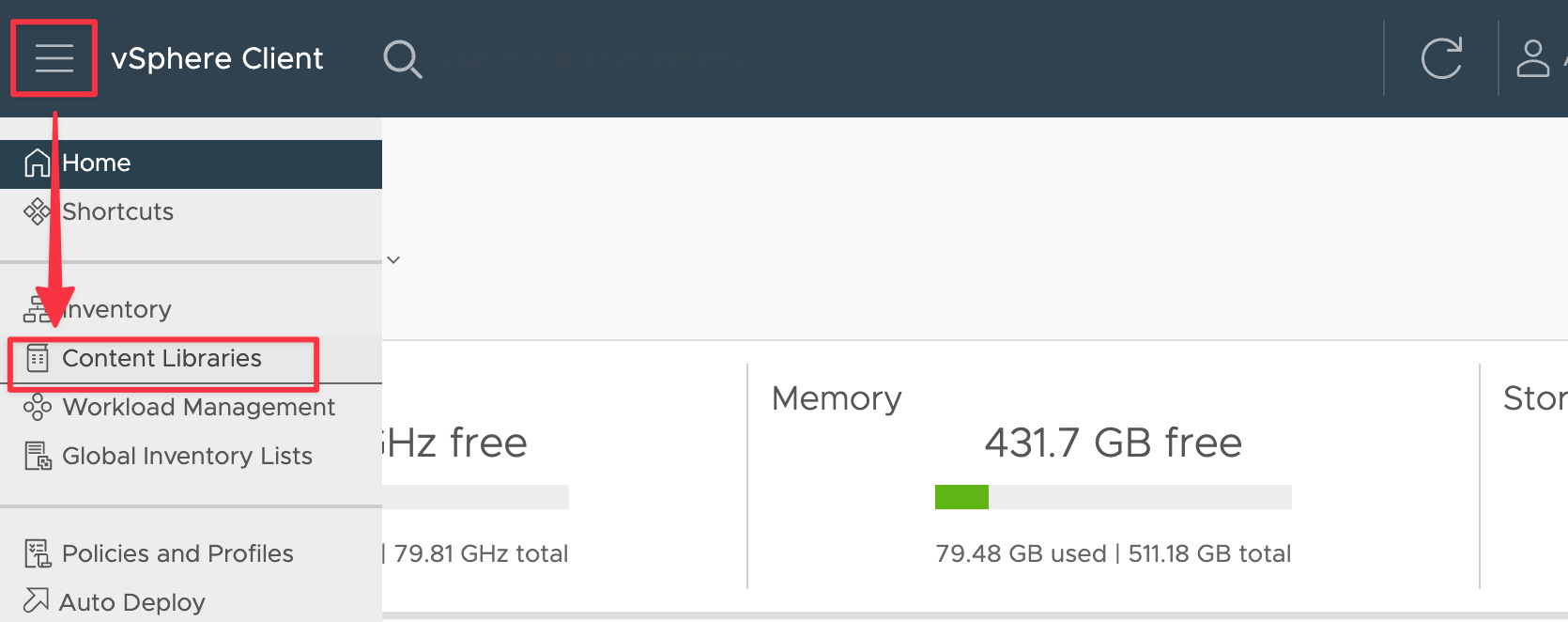Open the user account icon
This screenshot has height=622, width=1568.
(1532, 58)
